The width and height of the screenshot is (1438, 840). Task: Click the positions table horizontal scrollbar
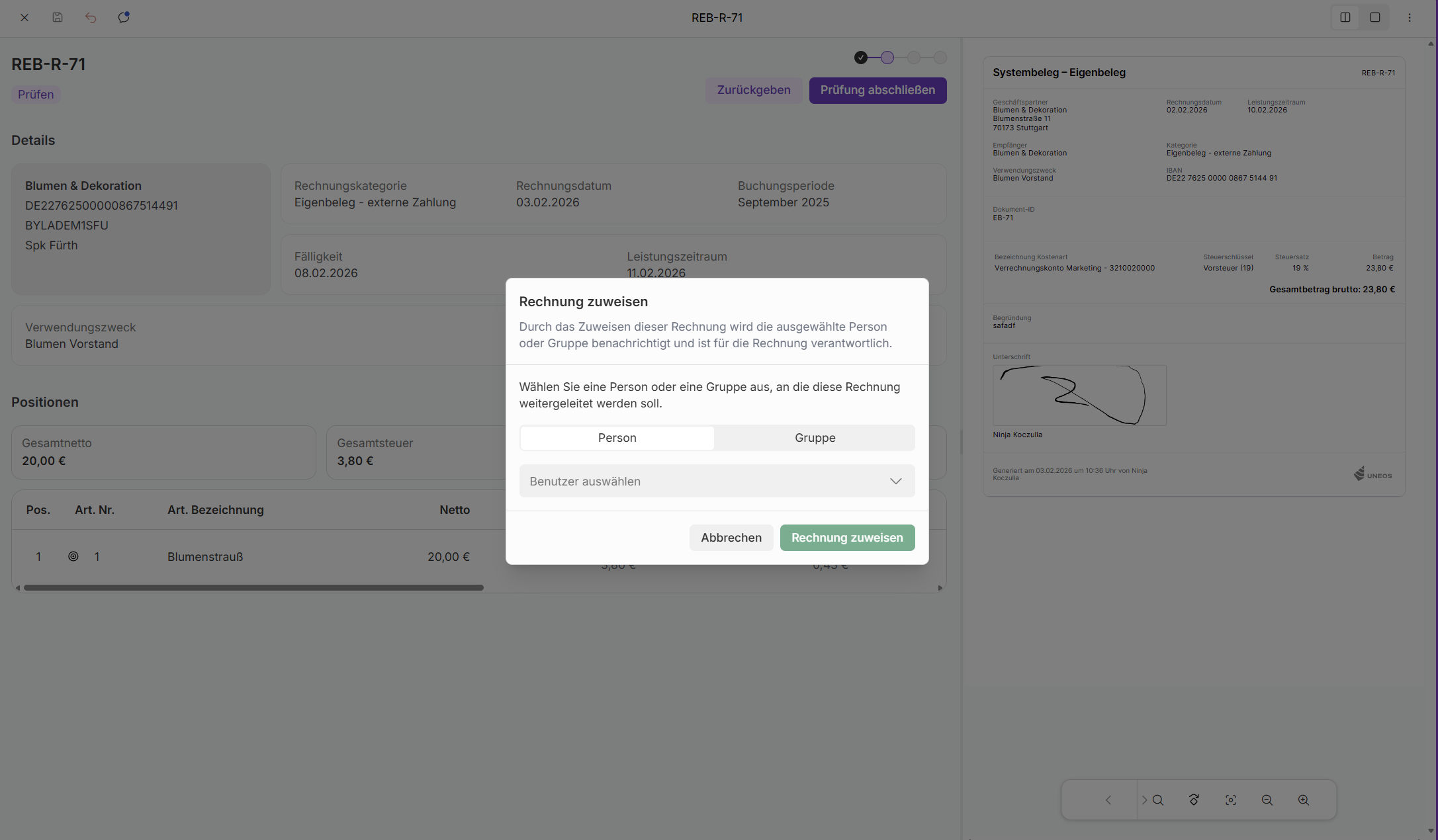tap(253, 587)
